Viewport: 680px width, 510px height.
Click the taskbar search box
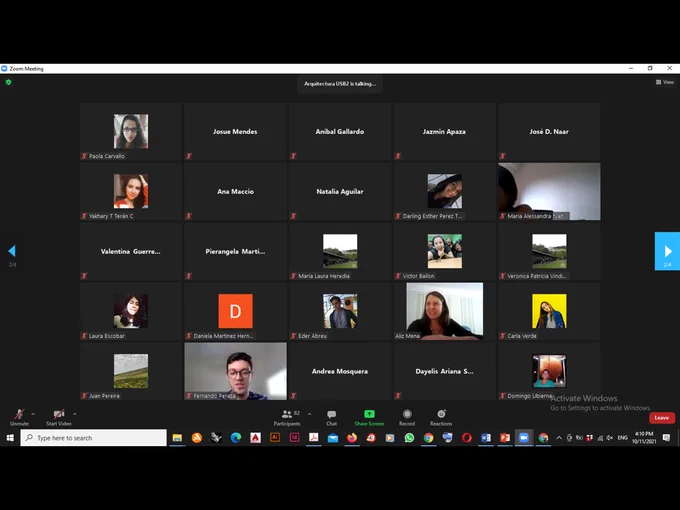point(93,438)
